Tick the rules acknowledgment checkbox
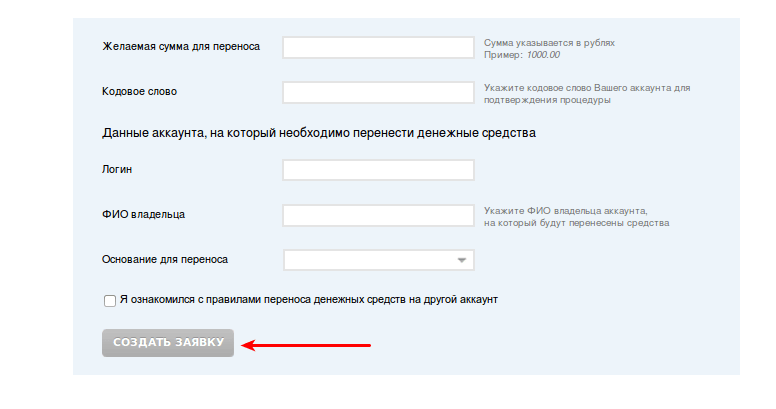The height and width of the screenshot is (409, 776). click(x=110, y=301)
